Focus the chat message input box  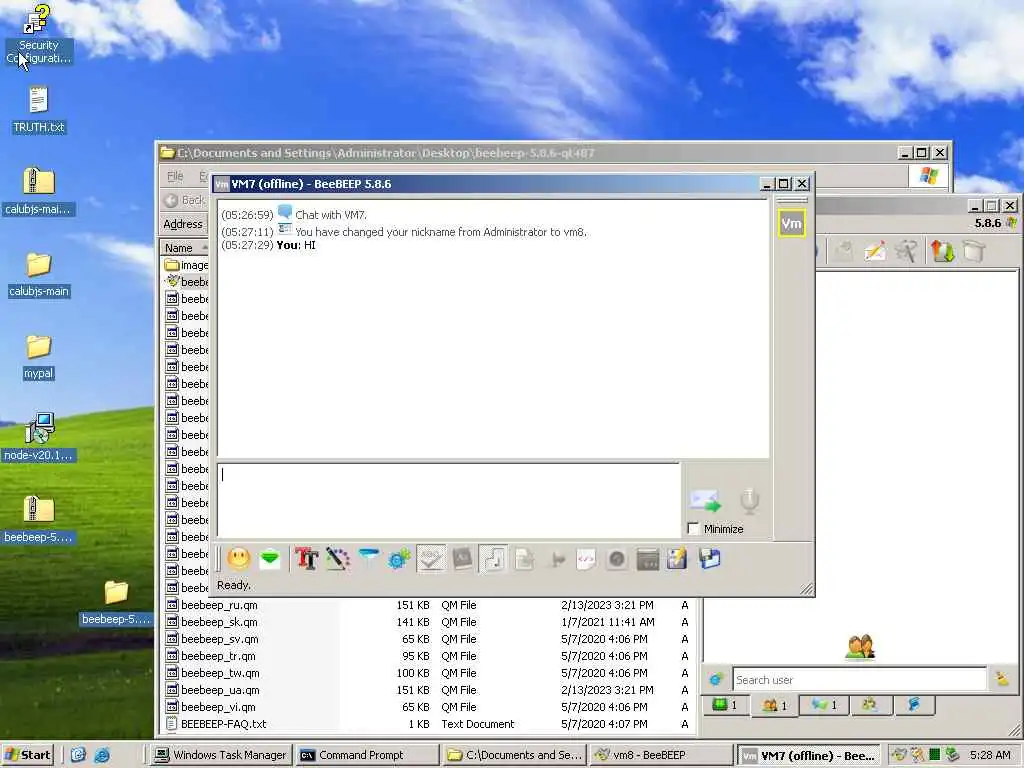tap(449, 501)
